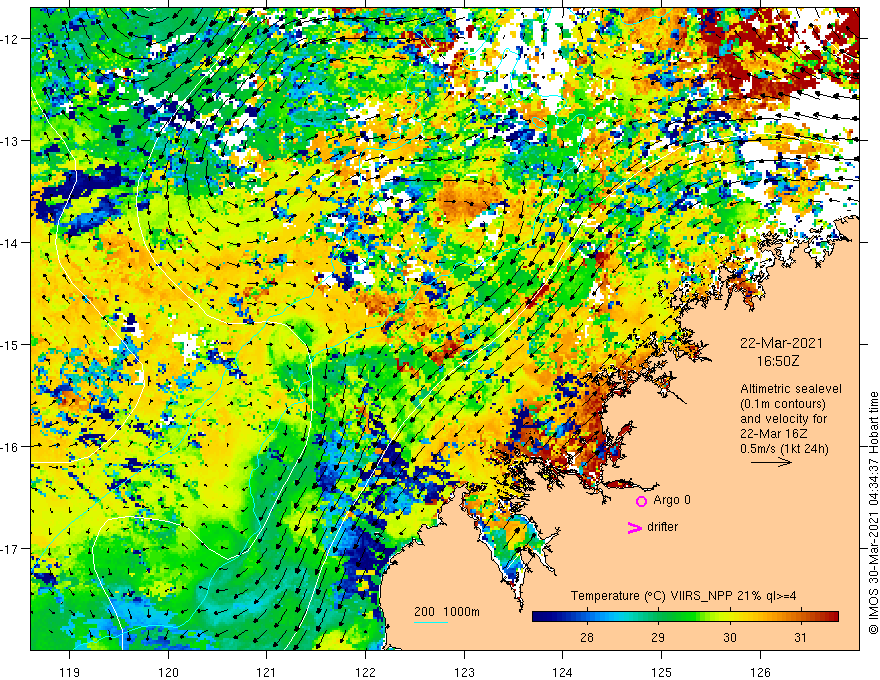
Task: Click the '29' color bar tick label
Action: pyautogui.click(x=658, y=637)
